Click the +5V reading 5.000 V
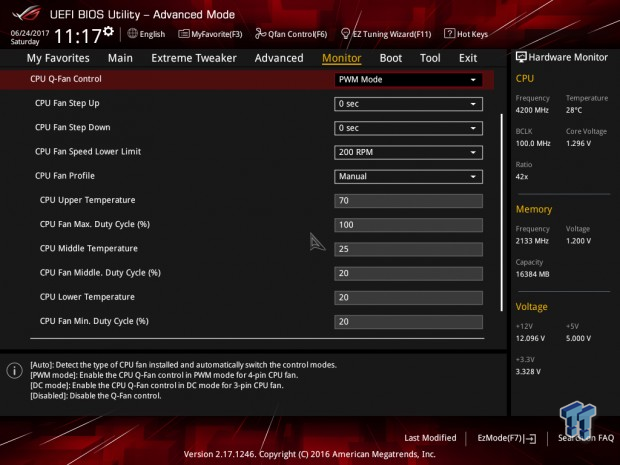The height and width of the screenshot is (465, 620). point(578,338)
